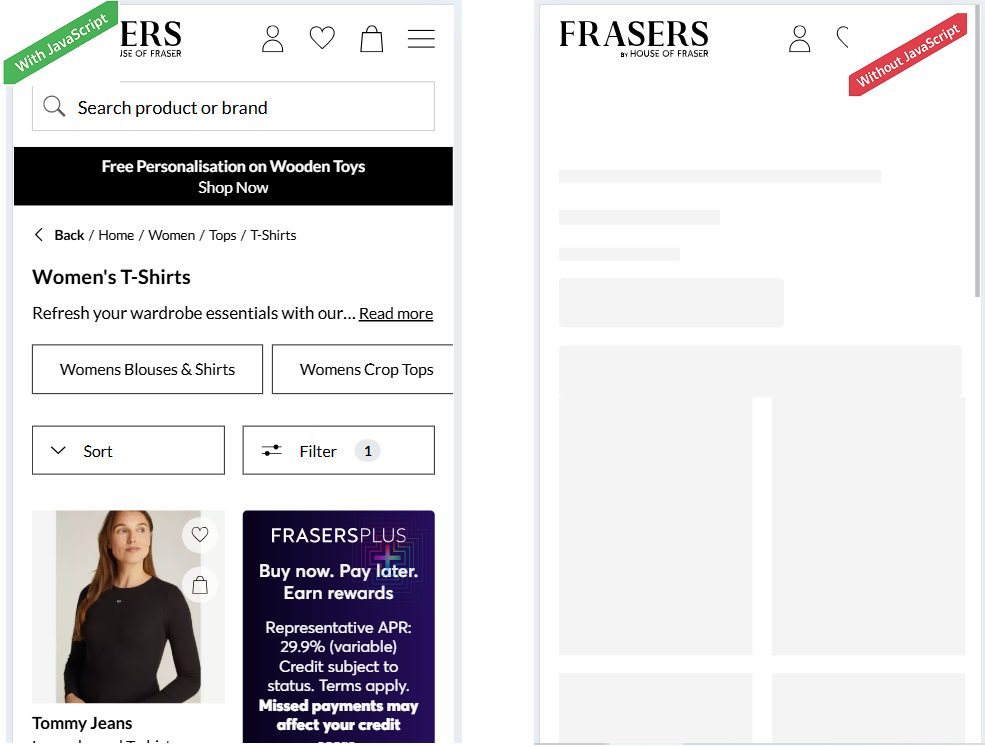Viewport: 985px width, 747px height.
Task: Click the Back arrow chevron in breadcrumb
Action: pos(39,235)
